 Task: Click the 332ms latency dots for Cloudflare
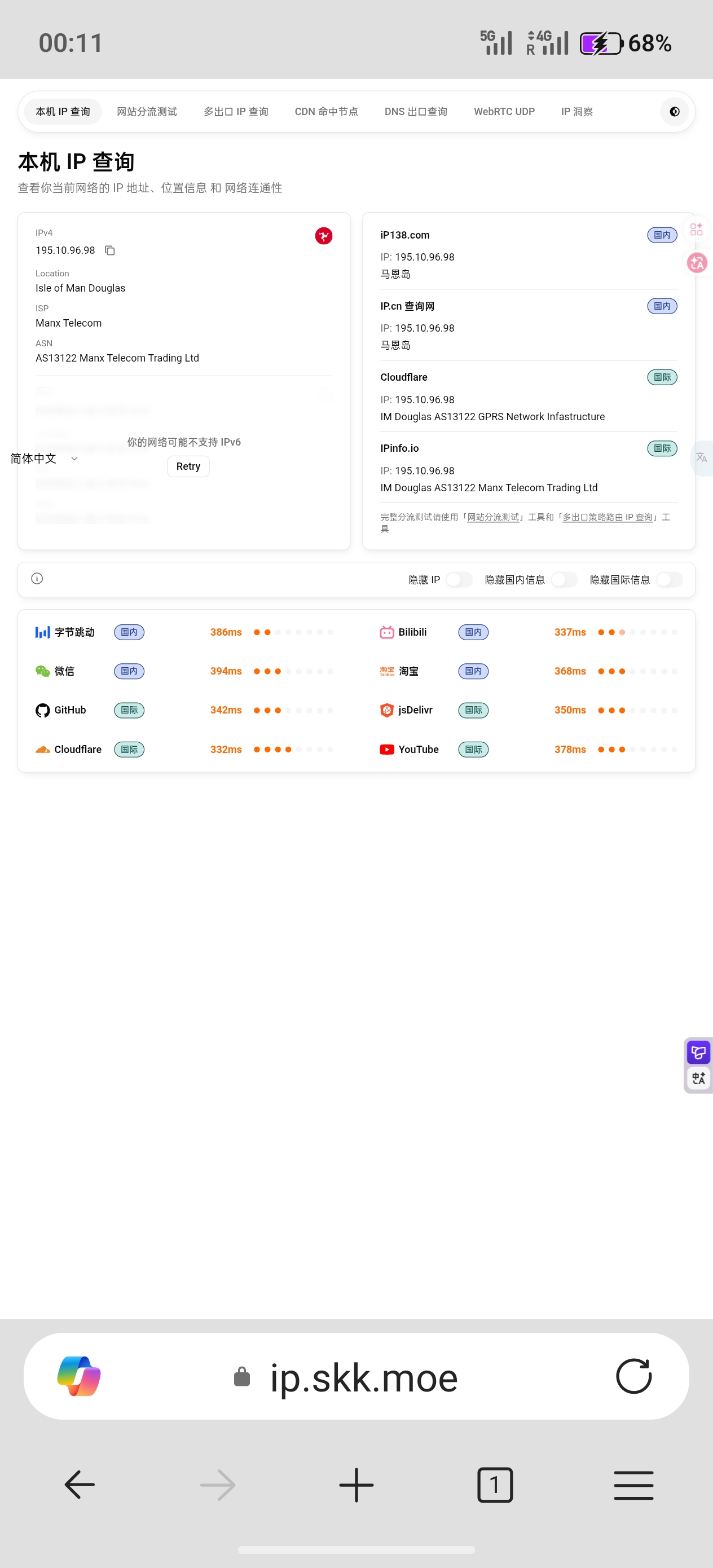(x=293, y=749)
